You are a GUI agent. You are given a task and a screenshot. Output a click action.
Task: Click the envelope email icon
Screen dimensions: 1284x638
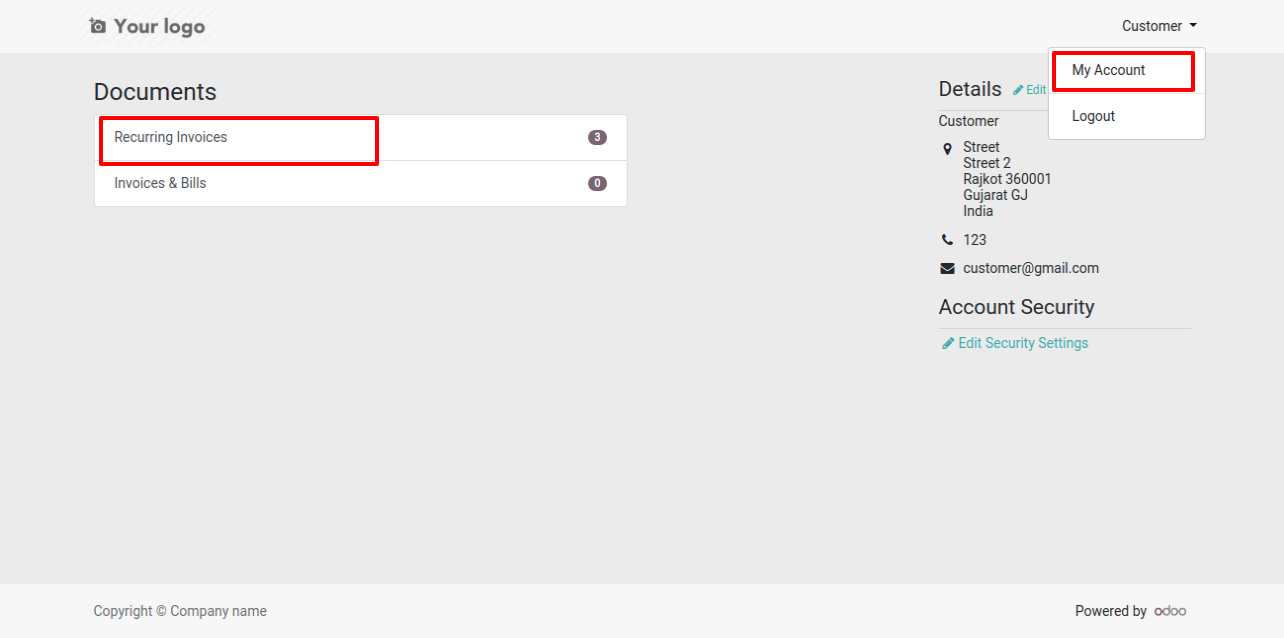click(x=948, y=269)
